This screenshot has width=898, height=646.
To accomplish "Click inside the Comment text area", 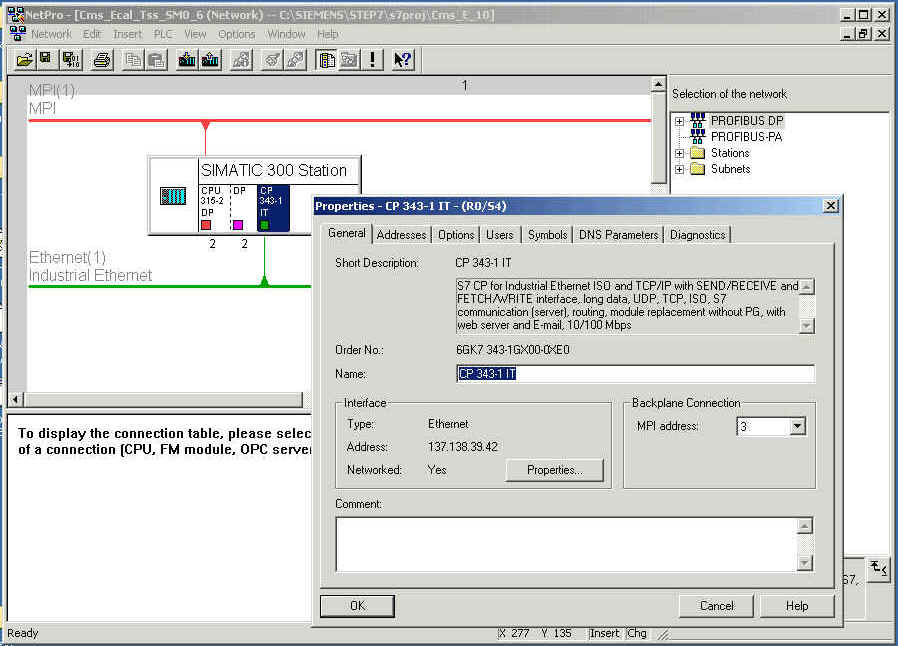I will [x=567, y=544].
